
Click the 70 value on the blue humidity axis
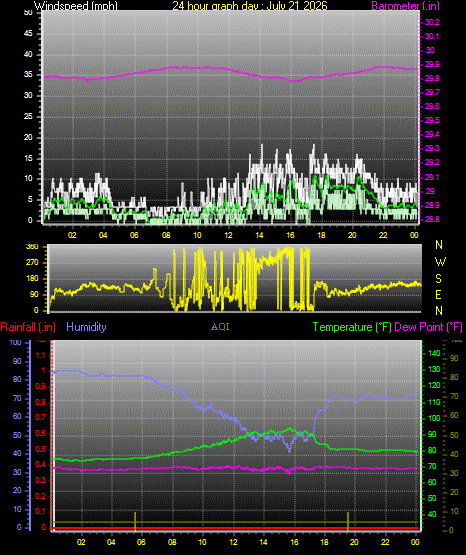tap(17, 398)
